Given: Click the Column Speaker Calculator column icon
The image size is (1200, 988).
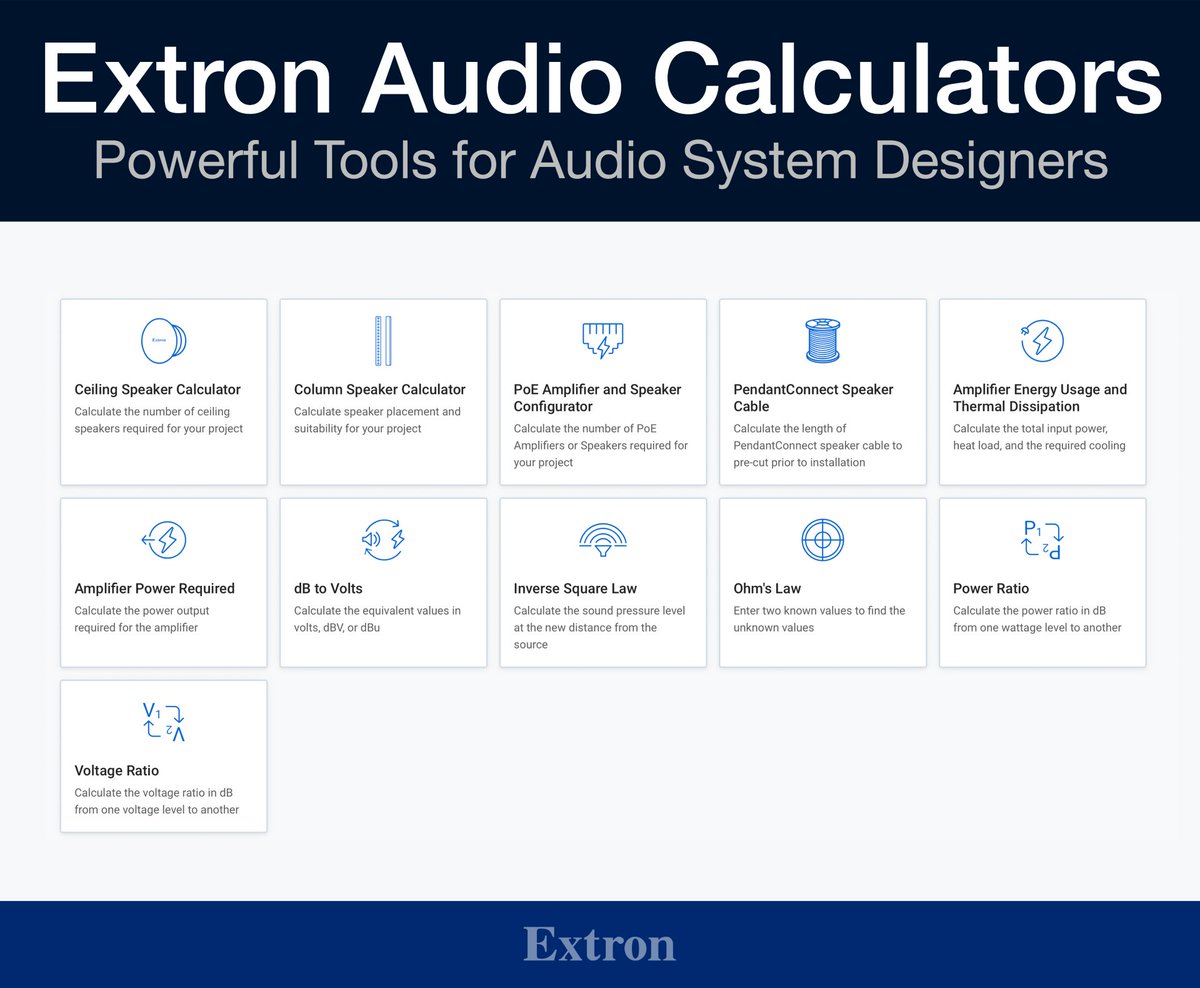Looking at the screenshot, I should pos(383,341).
